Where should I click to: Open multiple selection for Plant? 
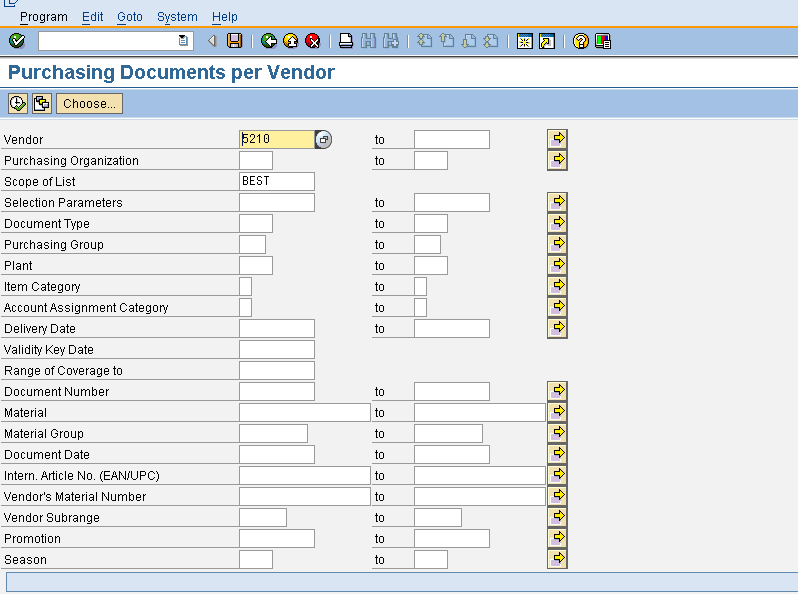[x=557, y=265]
